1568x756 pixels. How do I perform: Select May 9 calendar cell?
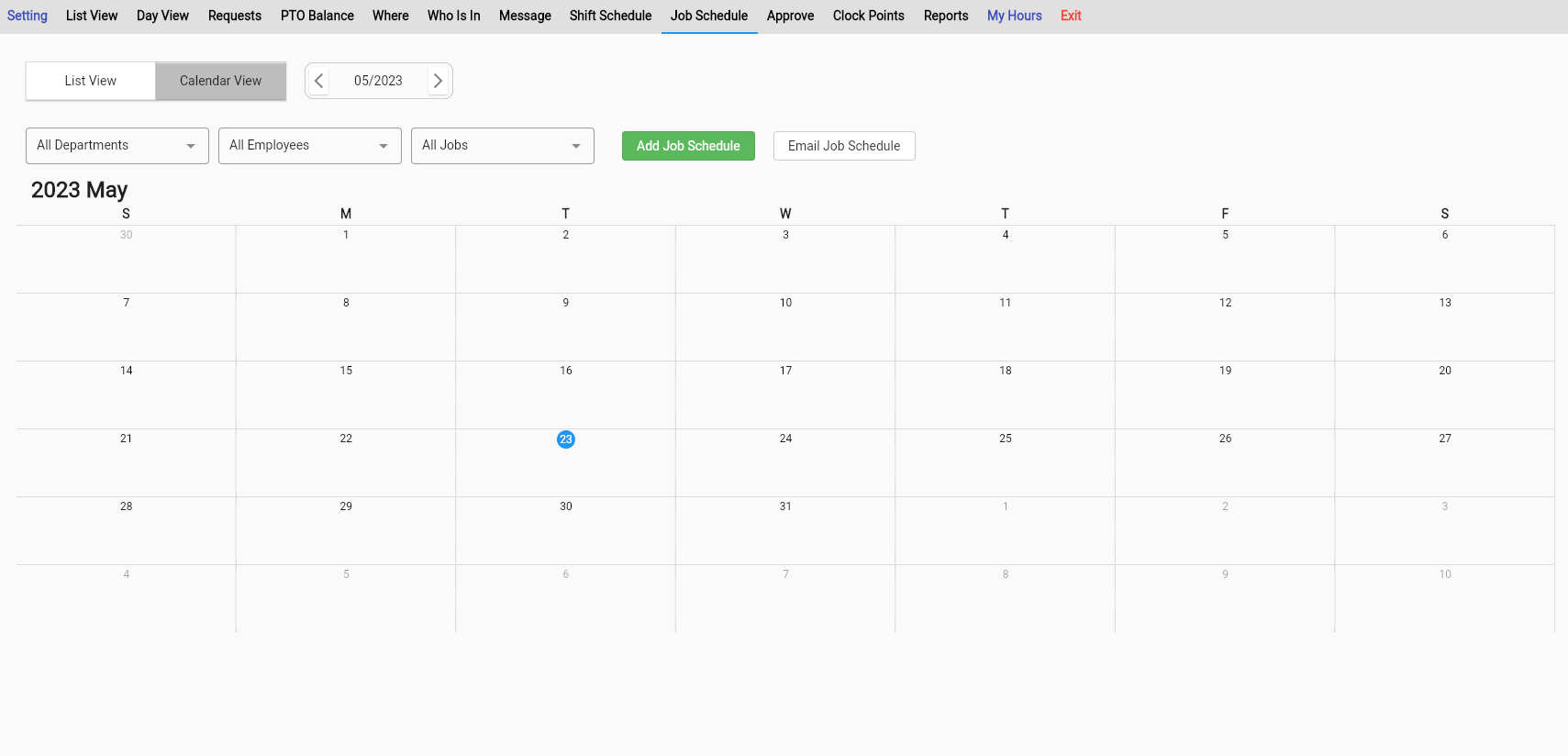(566, 328)
